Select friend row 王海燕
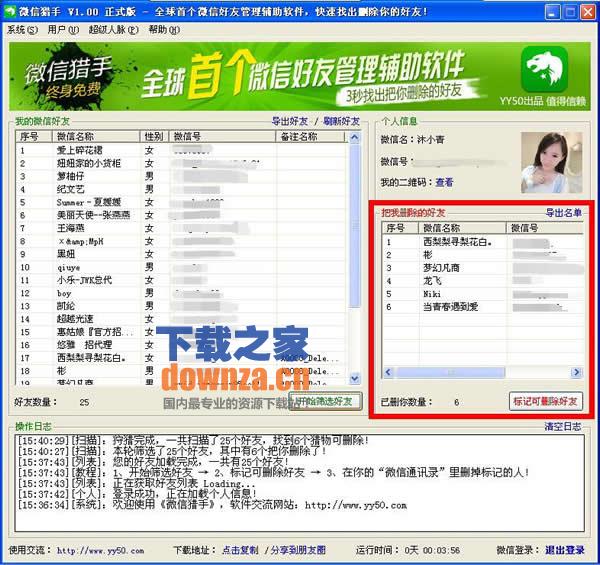This screenshot has width=600, height=565. [182, 228]
